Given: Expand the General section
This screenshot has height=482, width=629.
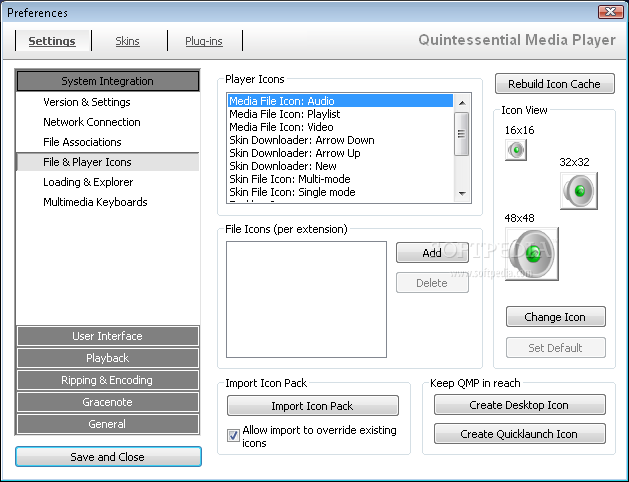Looking at the screenshot, I should [108, 424].
